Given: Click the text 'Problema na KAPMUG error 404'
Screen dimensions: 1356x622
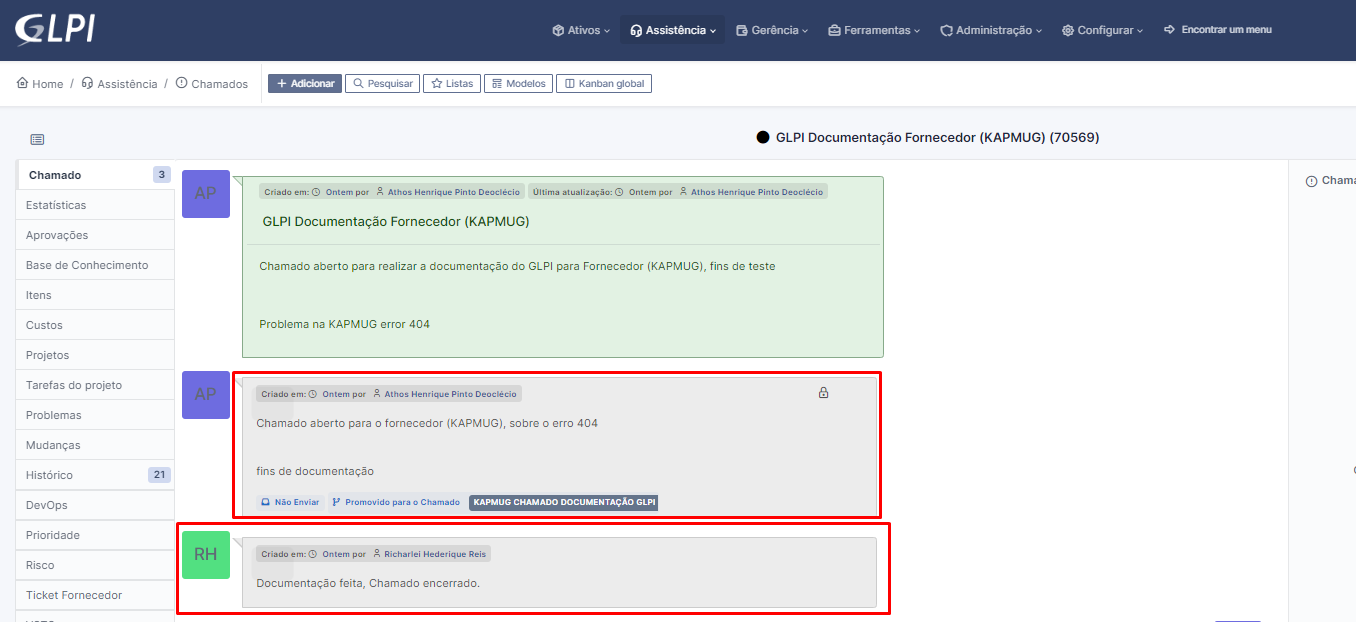Looking at the screenshot, I should [x=345, y=324].
